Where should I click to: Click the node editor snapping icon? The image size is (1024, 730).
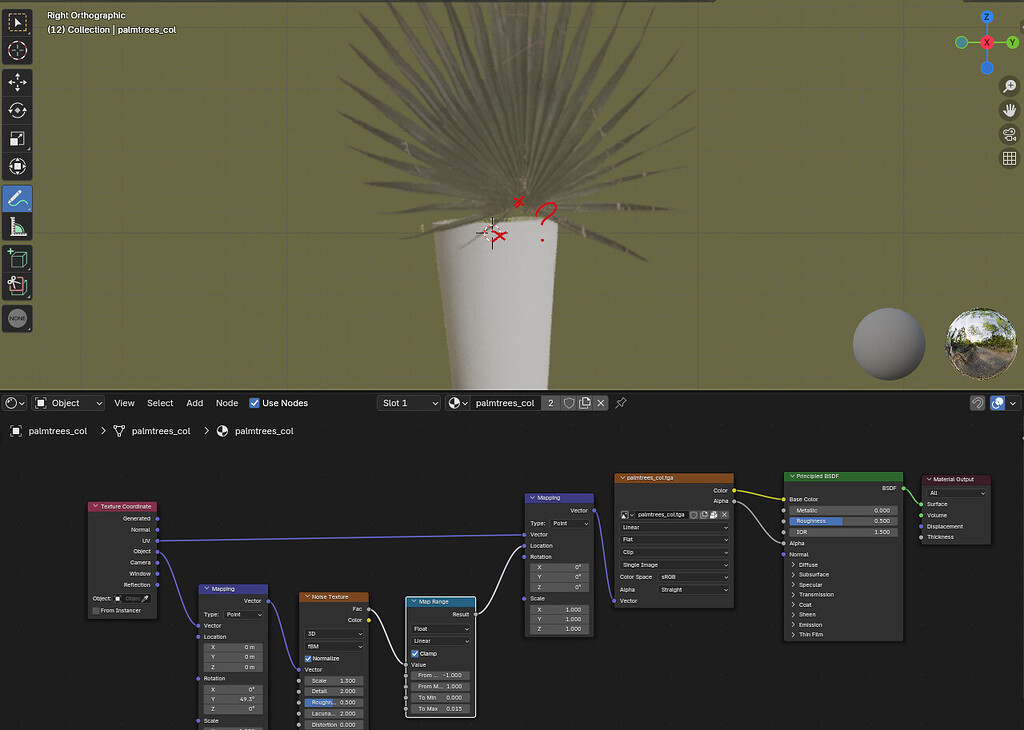coord(977,403)
